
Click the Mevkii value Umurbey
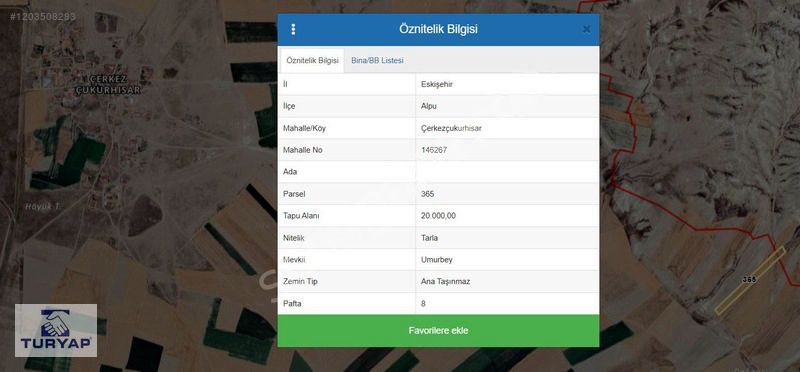click(436, 260)
